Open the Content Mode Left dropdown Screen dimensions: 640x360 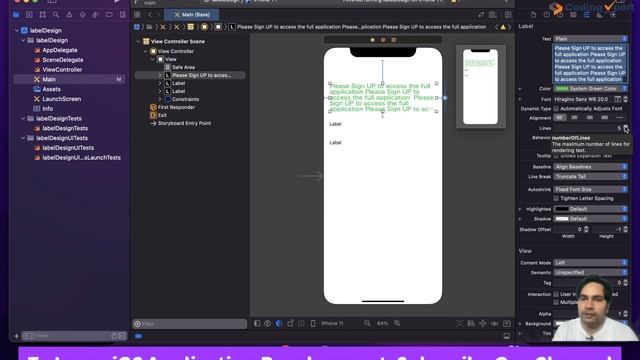click(591, 263)
